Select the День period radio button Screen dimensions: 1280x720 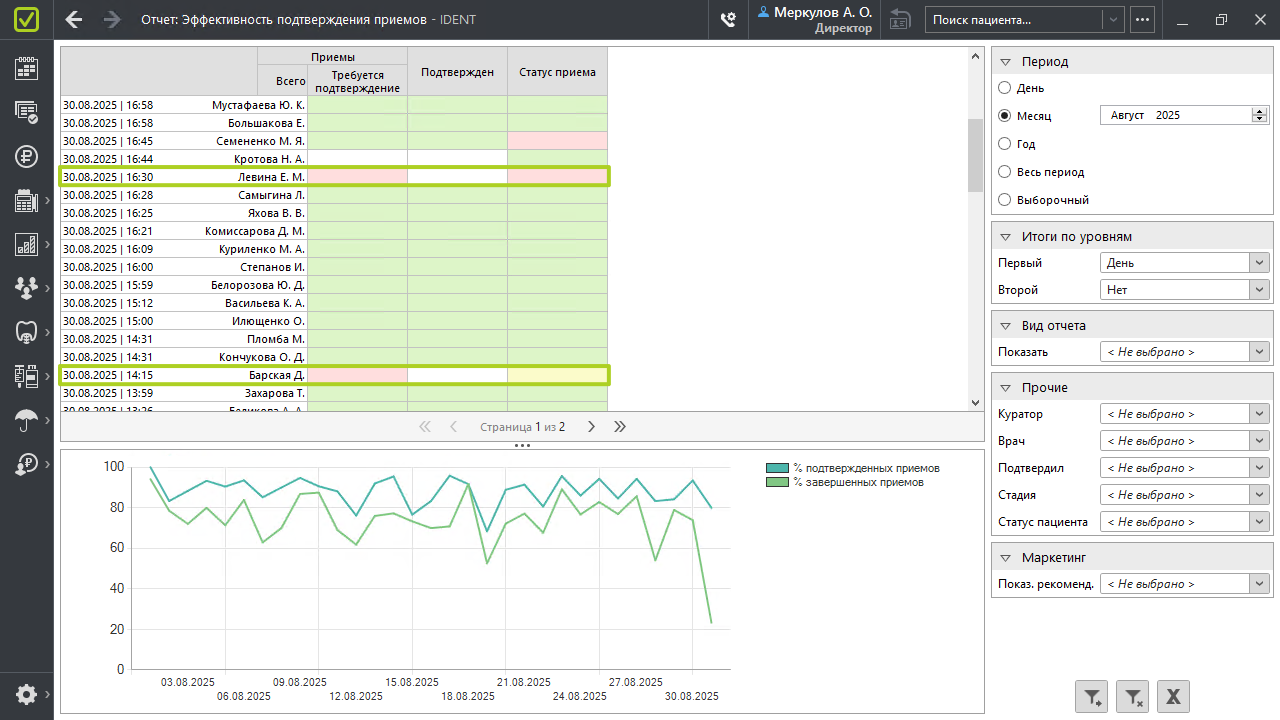coord(1005,88)
